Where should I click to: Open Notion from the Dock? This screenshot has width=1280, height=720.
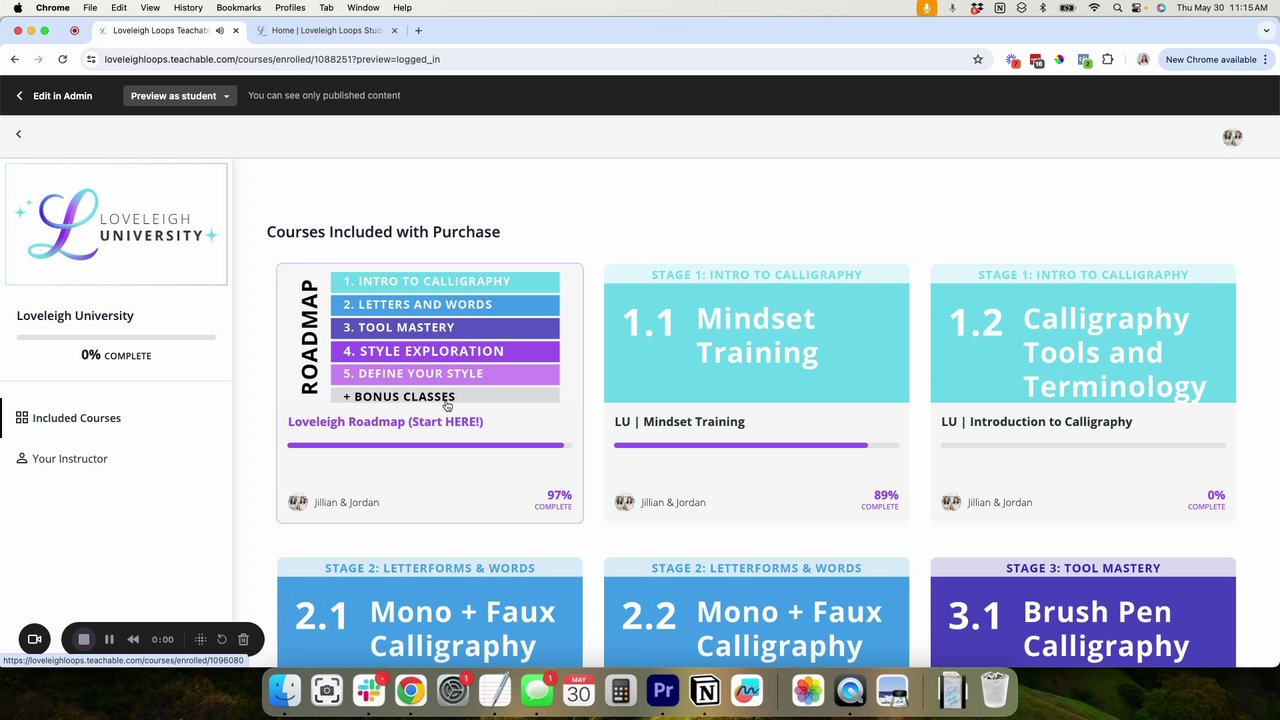tap(705, 690)
